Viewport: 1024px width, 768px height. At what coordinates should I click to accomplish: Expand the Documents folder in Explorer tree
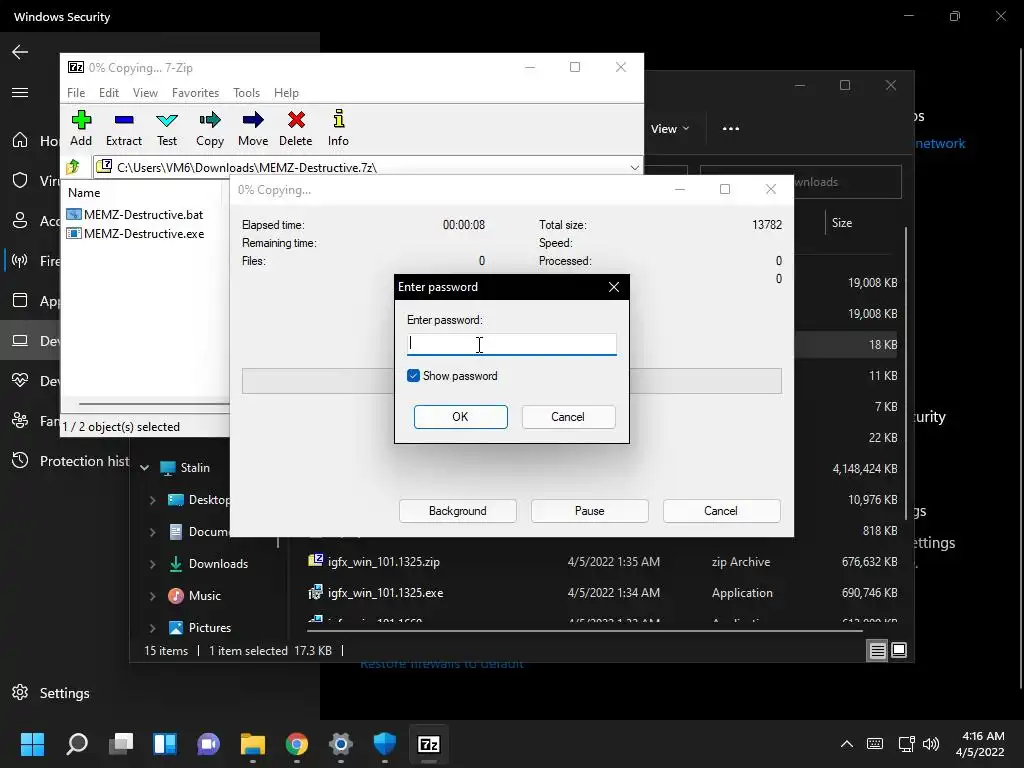click(x=152, y=532)
